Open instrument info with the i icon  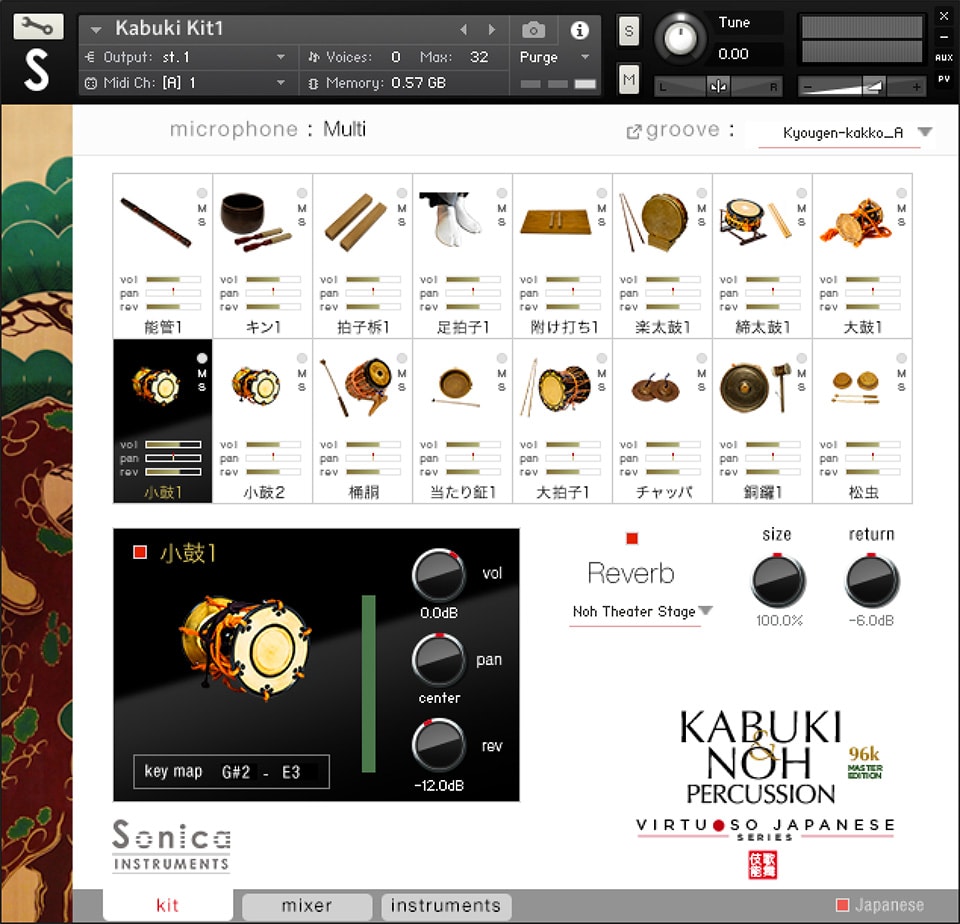click(579, 29)
